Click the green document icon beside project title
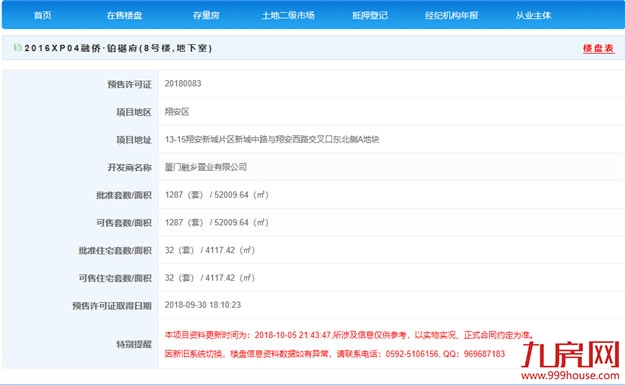The height and width of the screenshot is (385, 625). 17,47
